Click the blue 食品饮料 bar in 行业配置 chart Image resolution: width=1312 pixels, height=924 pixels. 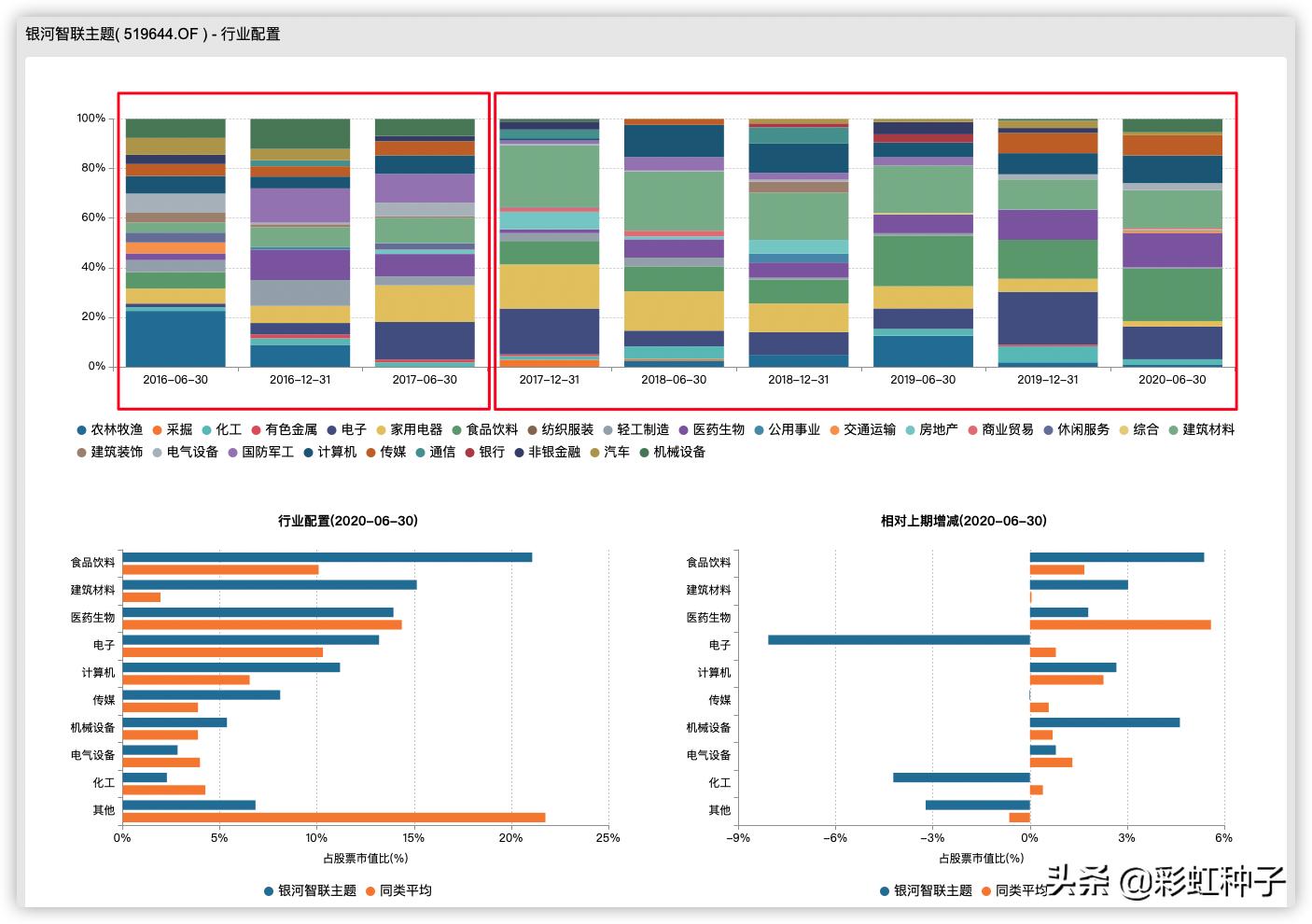[x=327, y=557]
